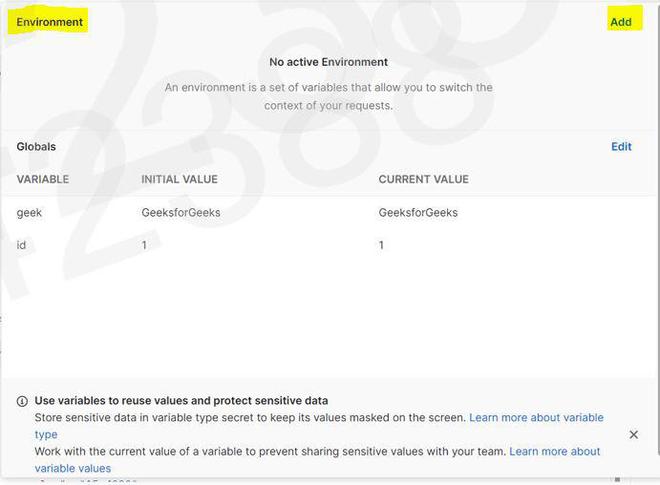Image resolution: width=660 pixels, height=485 pixels.
Task: Click the Environment heading
Action: coord(49,22)
